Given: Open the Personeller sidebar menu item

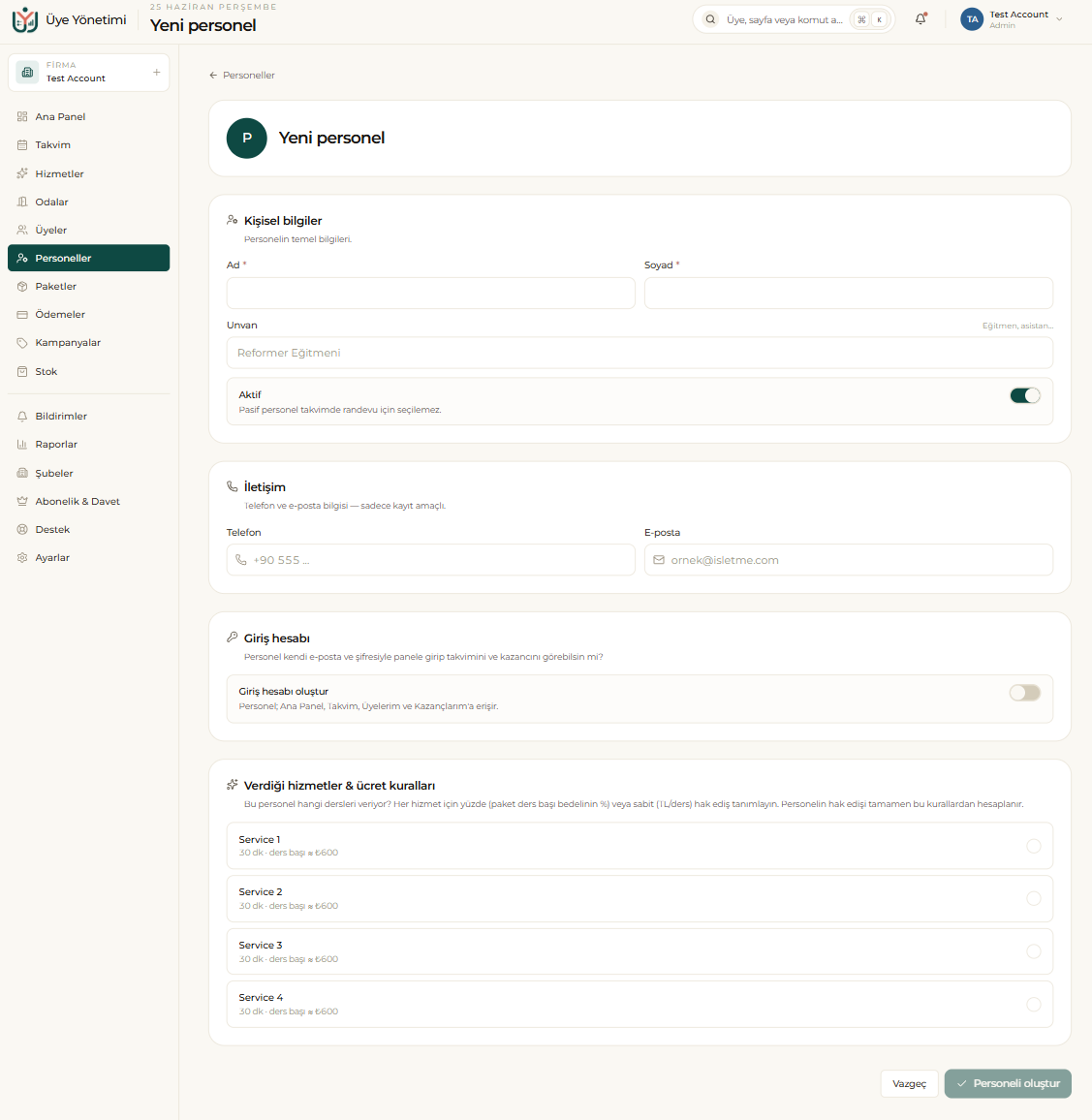Looking at the screenshot, I should point(88,258).
